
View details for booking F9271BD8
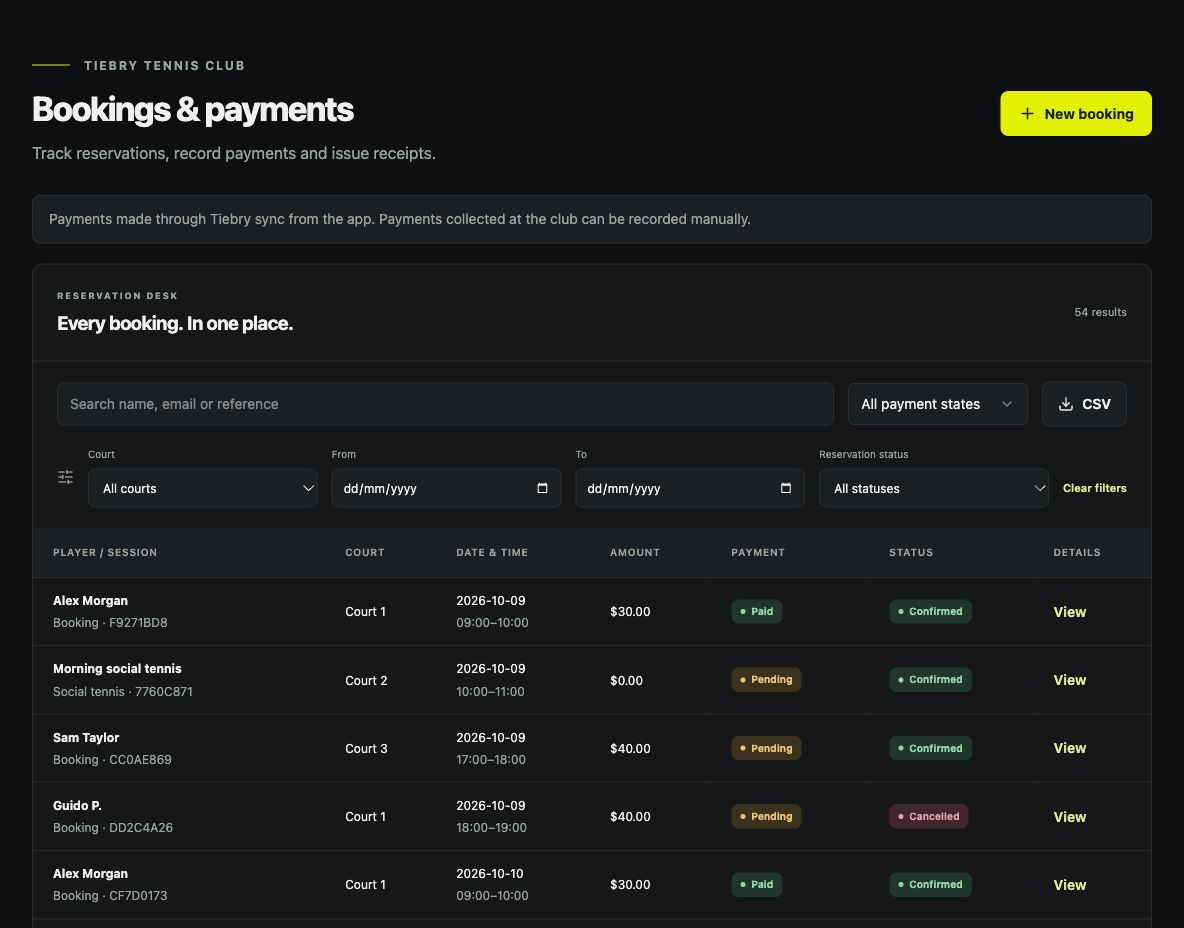(x=1069, y=612)
